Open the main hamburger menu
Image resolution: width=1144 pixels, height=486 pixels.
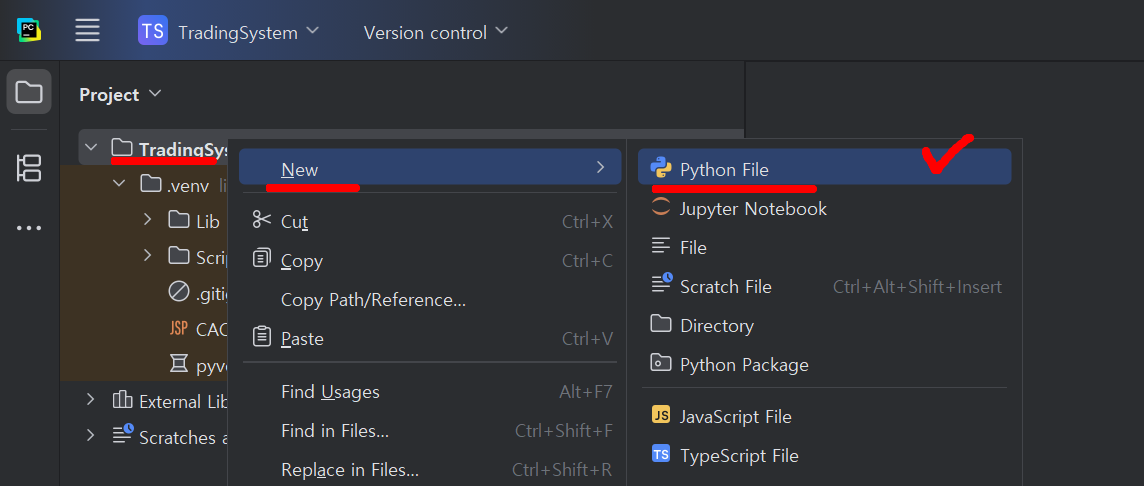coord(88,31)
